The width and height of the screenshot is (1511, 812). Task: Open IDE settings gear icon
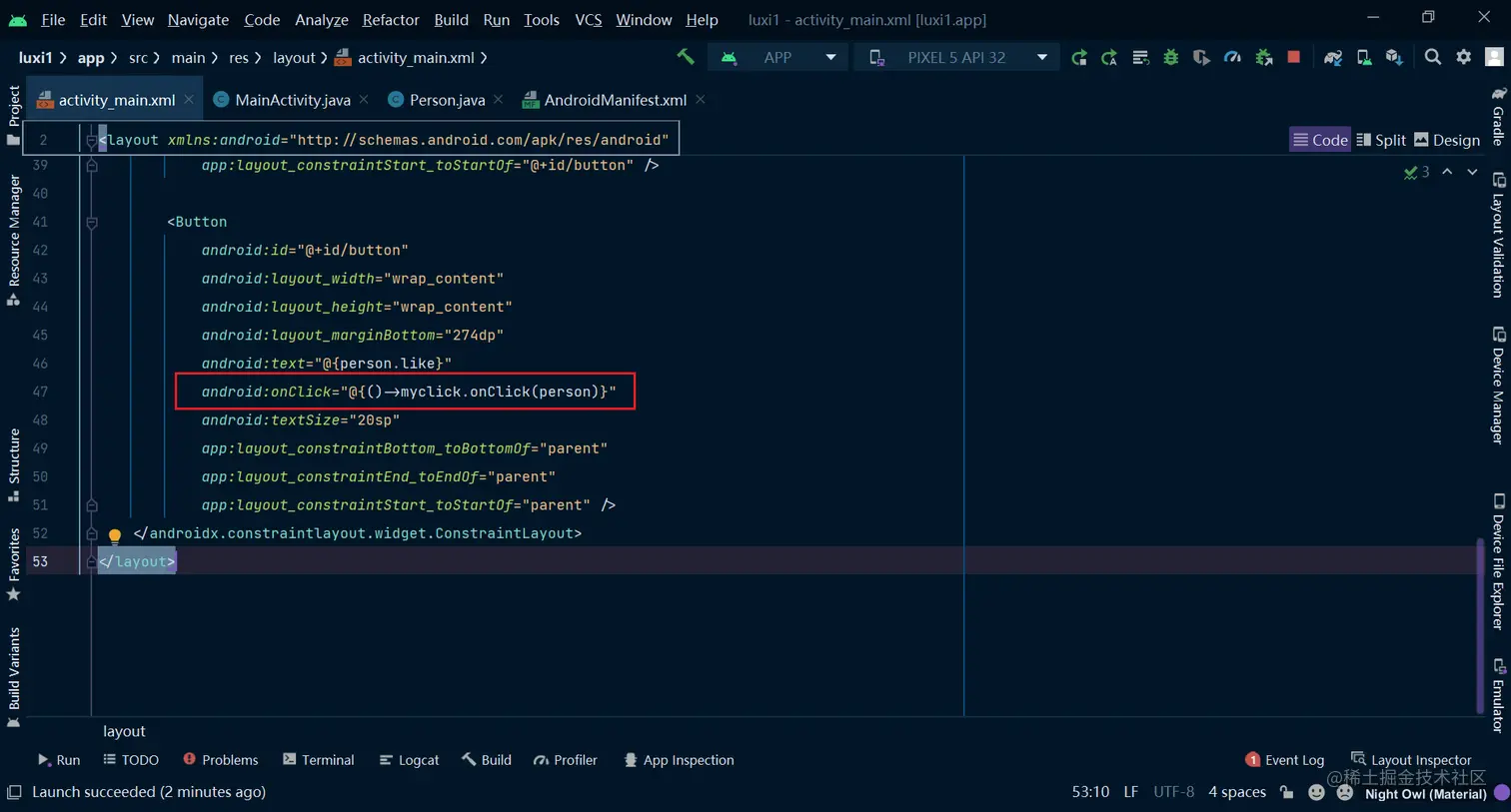pos(1464,58)
